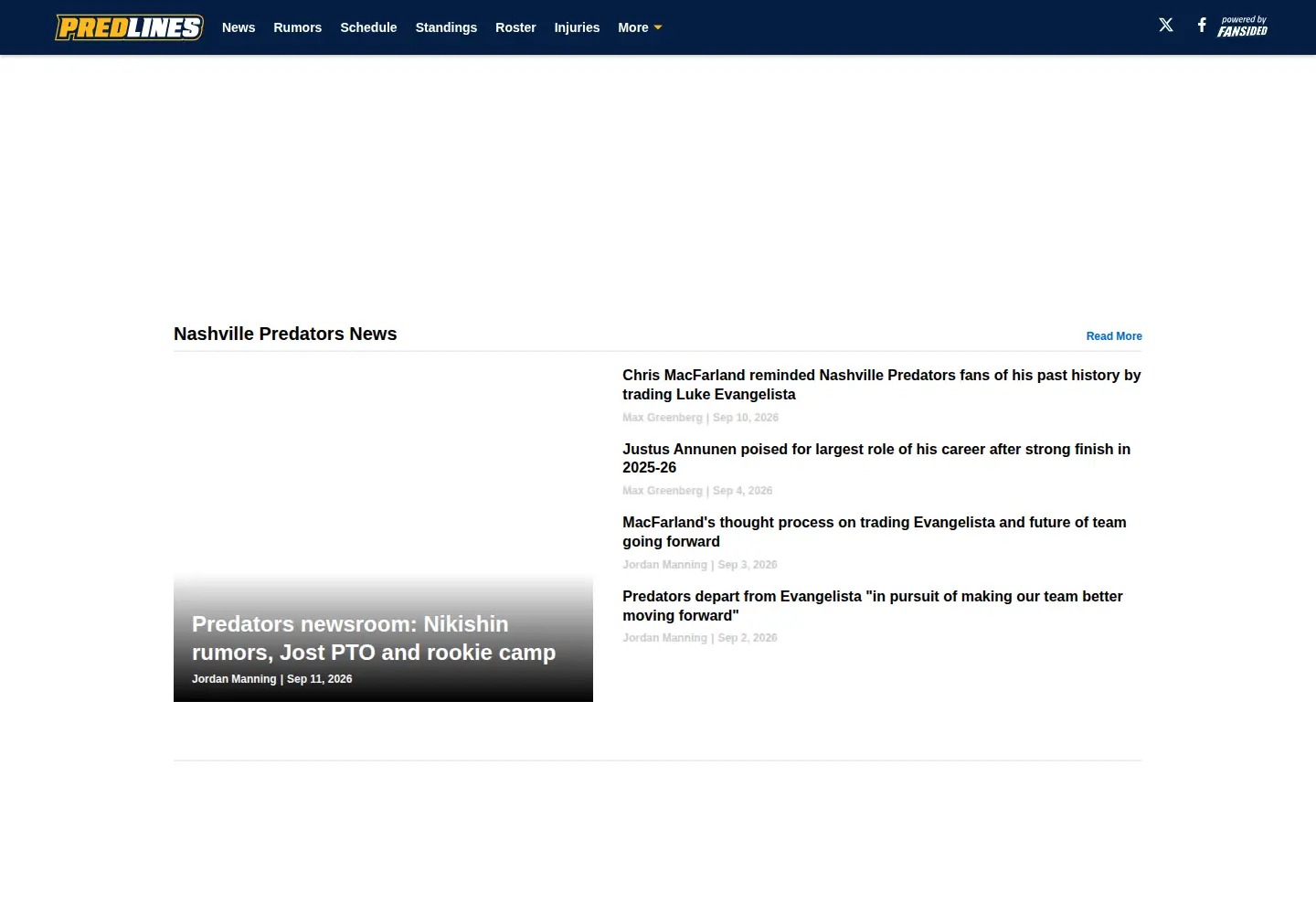The width and height of the screenshot is (1316, 914).
Task: Click Jordan Manning byline dated Sep 11, 2026
Action: pos(271,679)
